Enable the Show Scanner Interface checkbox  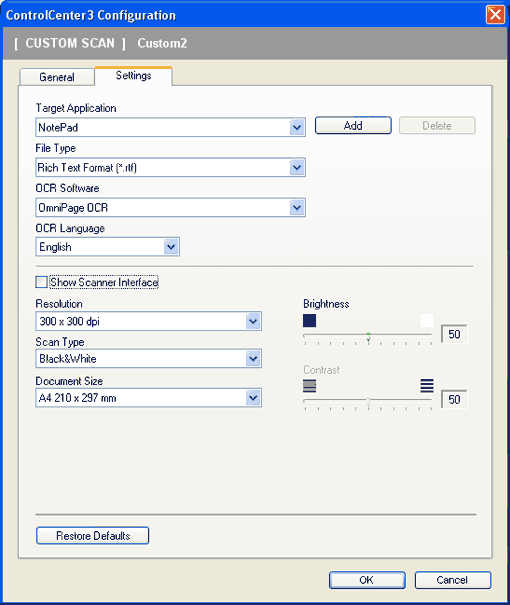(x=41, y=282)
